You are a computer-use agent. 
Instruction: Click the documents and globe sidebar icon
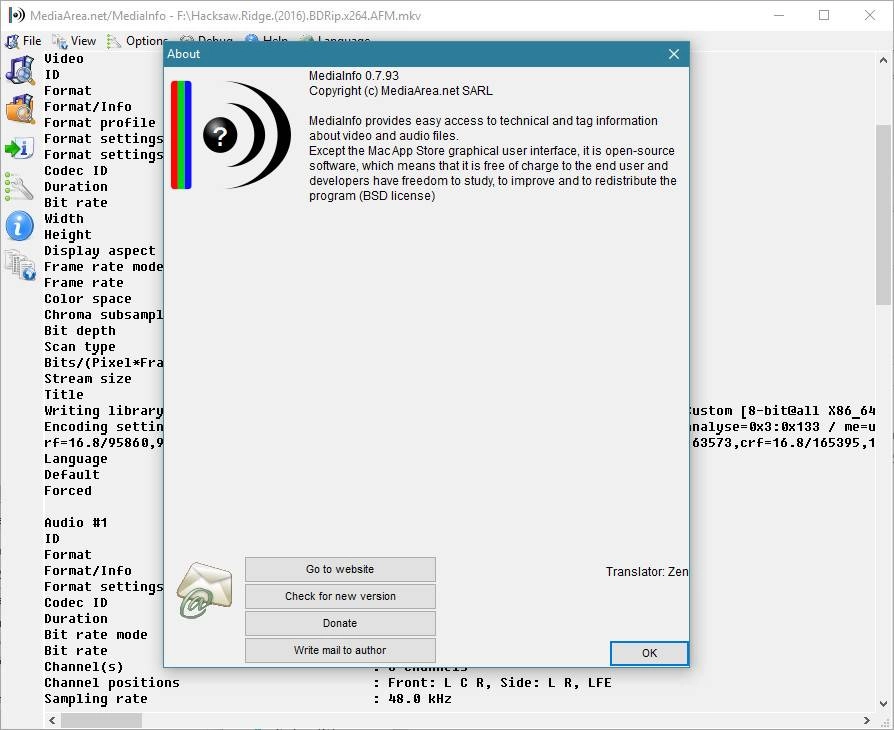(20, 265)
